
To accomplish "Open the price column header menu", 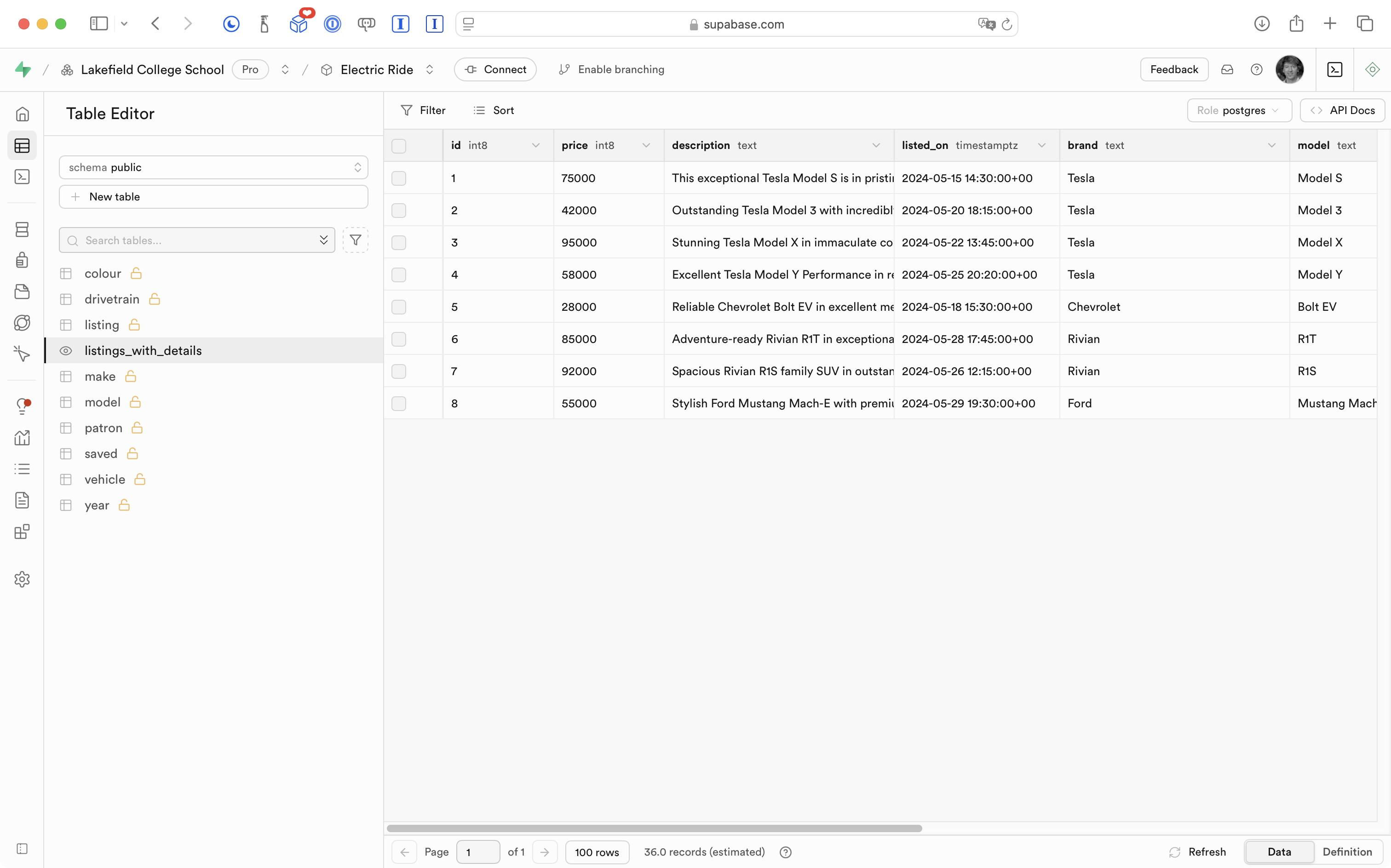I will click(x=645, y=146).
